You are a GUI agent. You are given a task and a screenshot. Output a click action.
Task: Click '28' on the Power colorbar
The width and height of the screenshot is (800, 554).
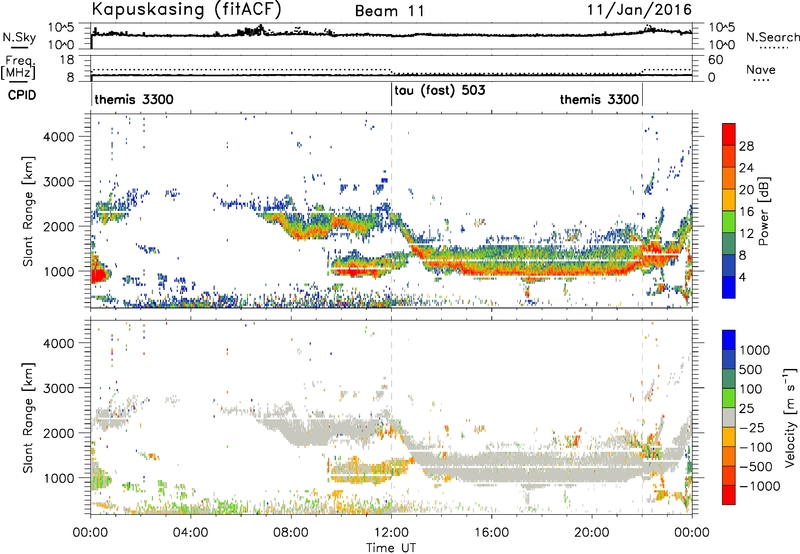point(746,146)
